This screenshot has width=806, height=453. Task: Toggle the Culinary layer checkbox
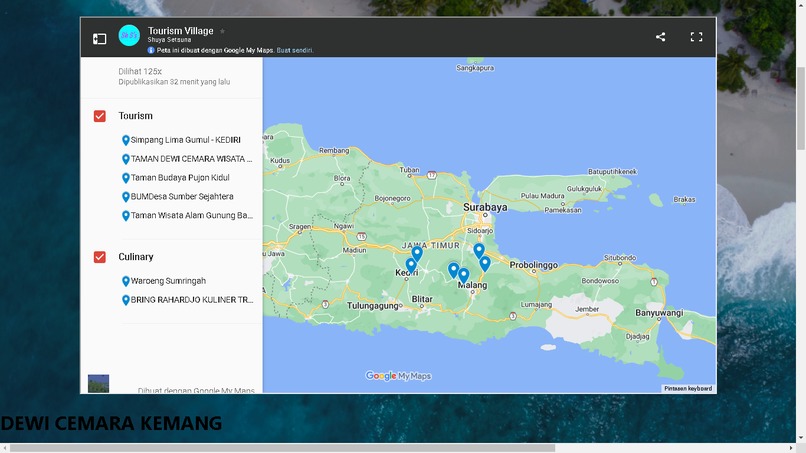click(x=100, y=257)
